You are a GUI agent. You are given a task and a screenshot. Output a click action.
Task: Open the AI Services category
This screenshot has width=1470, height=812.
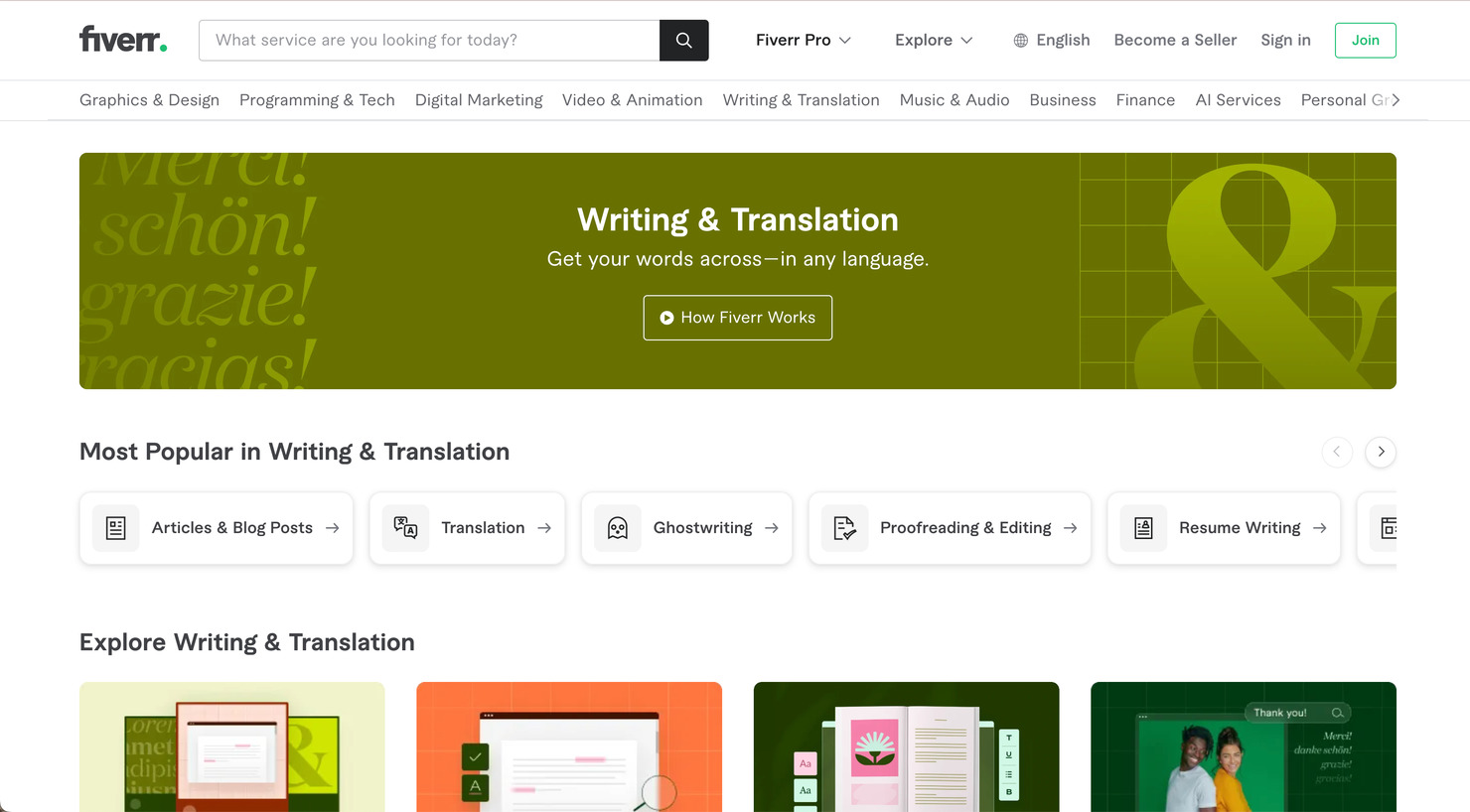(1238, 100)
